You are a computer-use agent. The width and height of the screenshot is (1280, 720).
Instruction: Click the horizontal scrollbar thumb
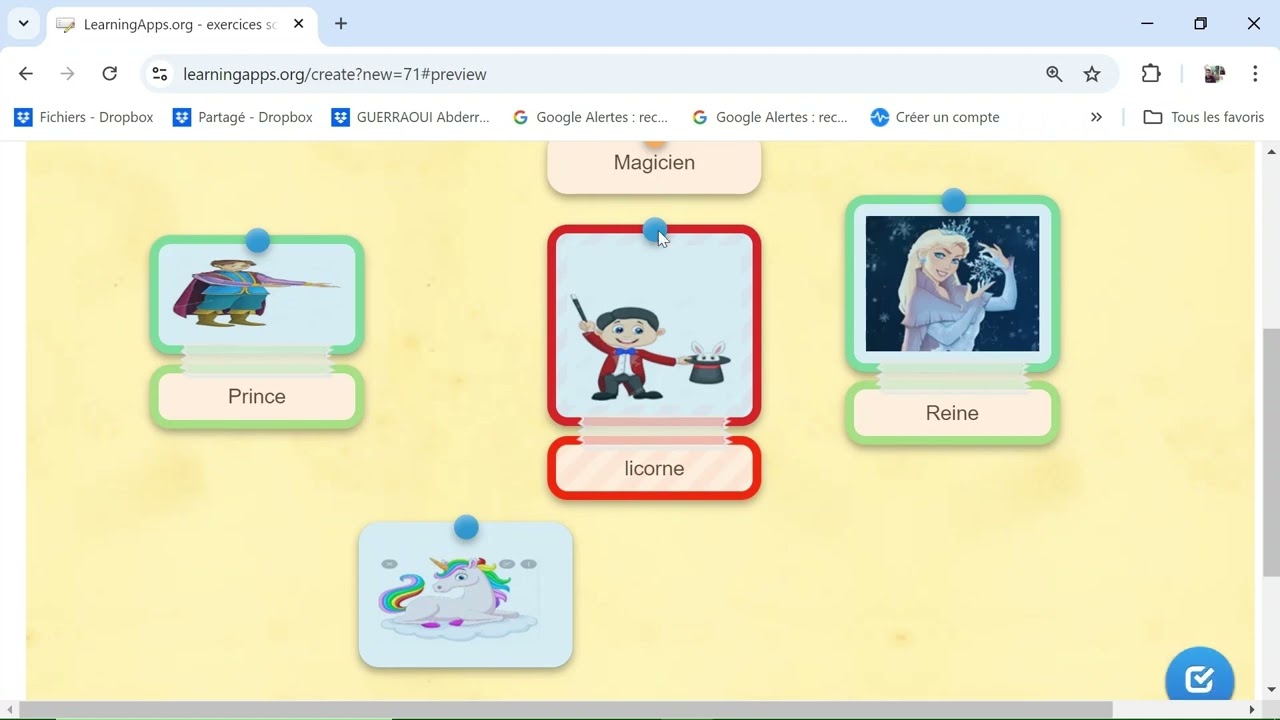click(x=566, y=710)
